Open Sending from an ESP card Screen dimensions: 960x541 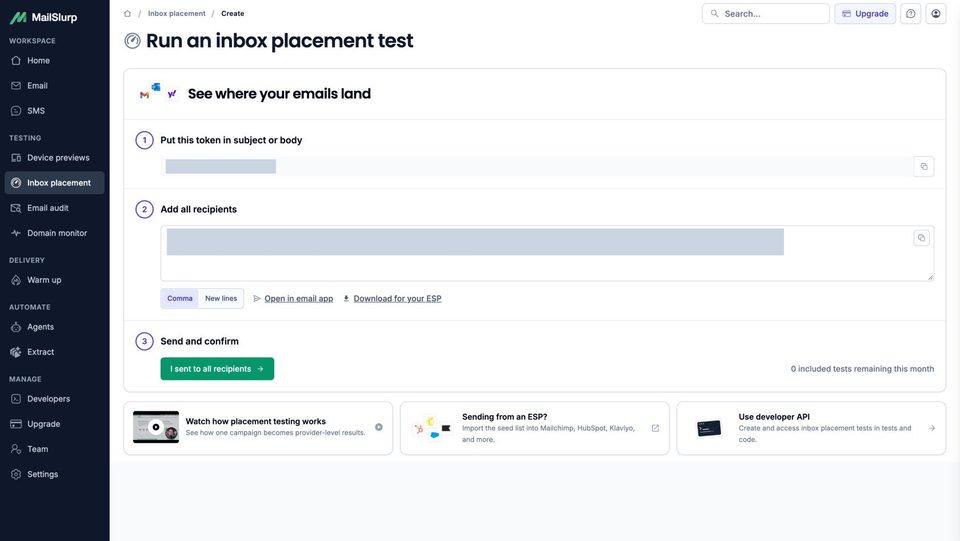[534, 428]
